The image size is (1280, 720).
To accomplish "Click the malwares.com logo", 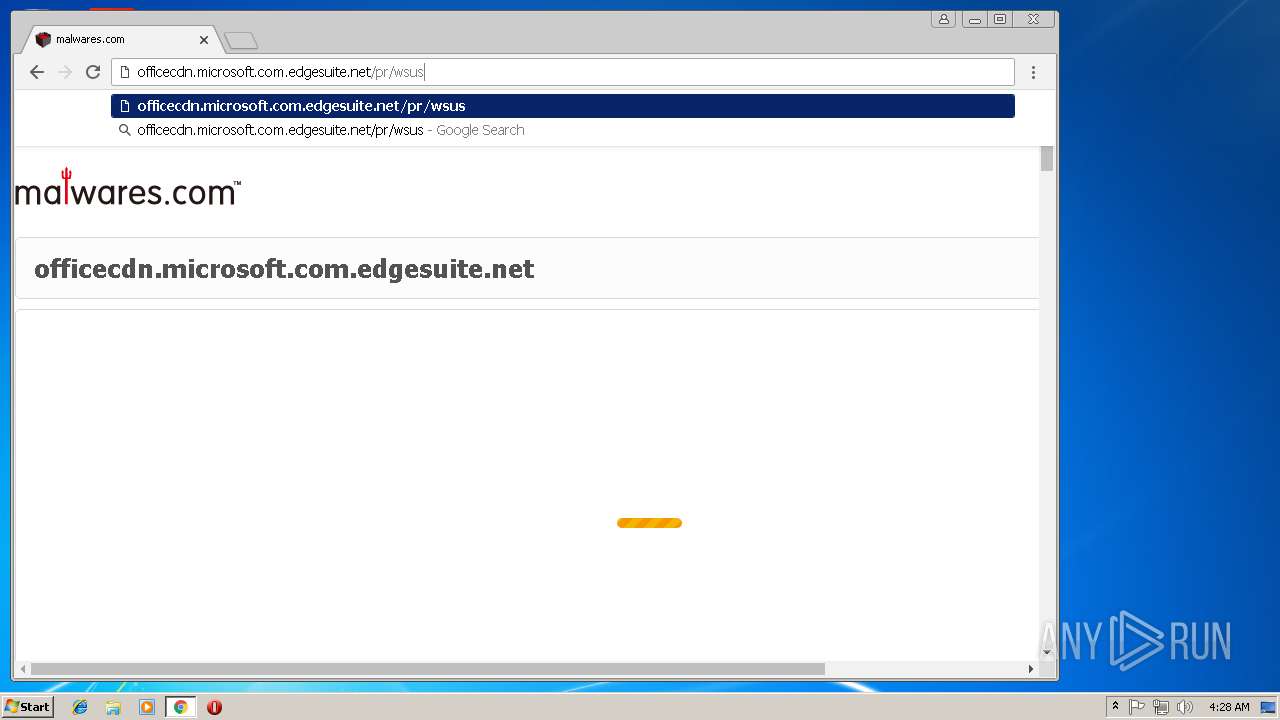I will tap(128, 187).
